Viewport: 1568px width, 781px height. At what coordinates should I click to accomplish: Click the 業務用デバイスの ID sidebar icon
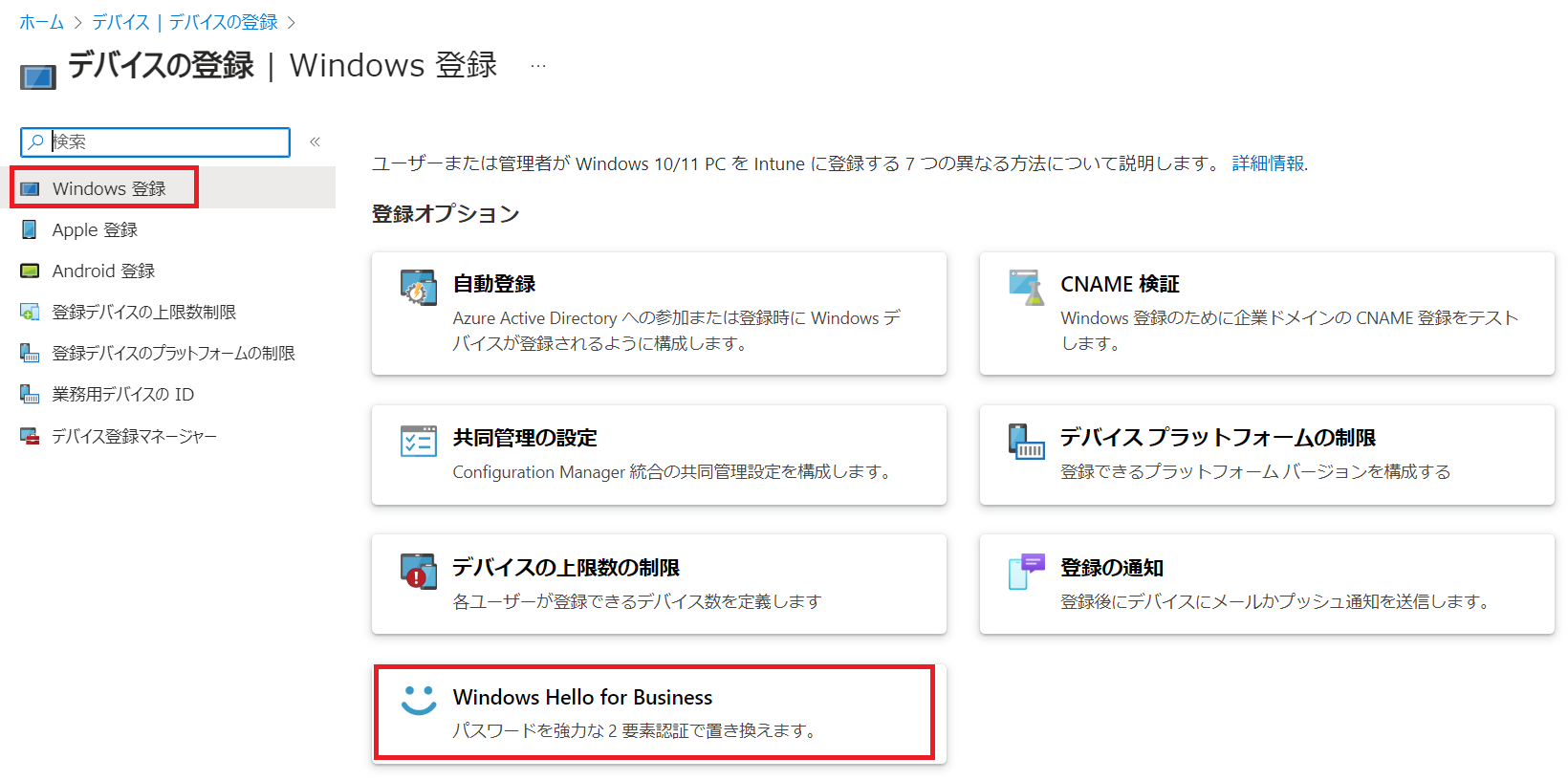[30, 394]
